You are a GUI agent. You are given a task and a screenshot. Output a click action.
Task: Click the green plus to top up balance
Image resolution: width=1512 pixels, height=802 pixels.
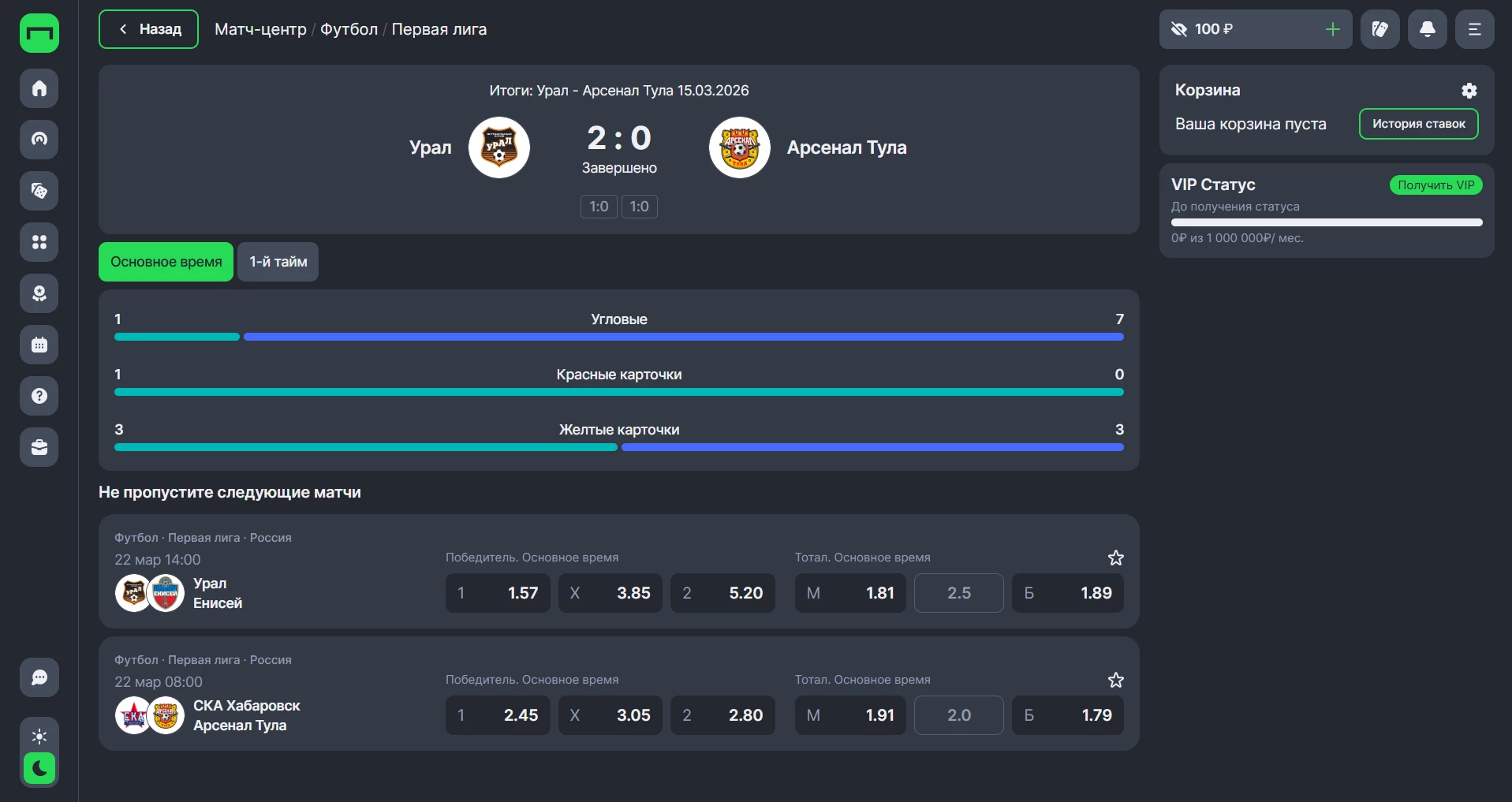point(1332,29)
